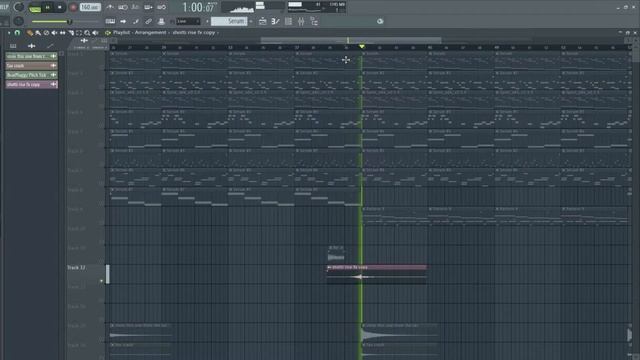
Task: Click the 1:00:07 time display
Action: tap(198, 7)
